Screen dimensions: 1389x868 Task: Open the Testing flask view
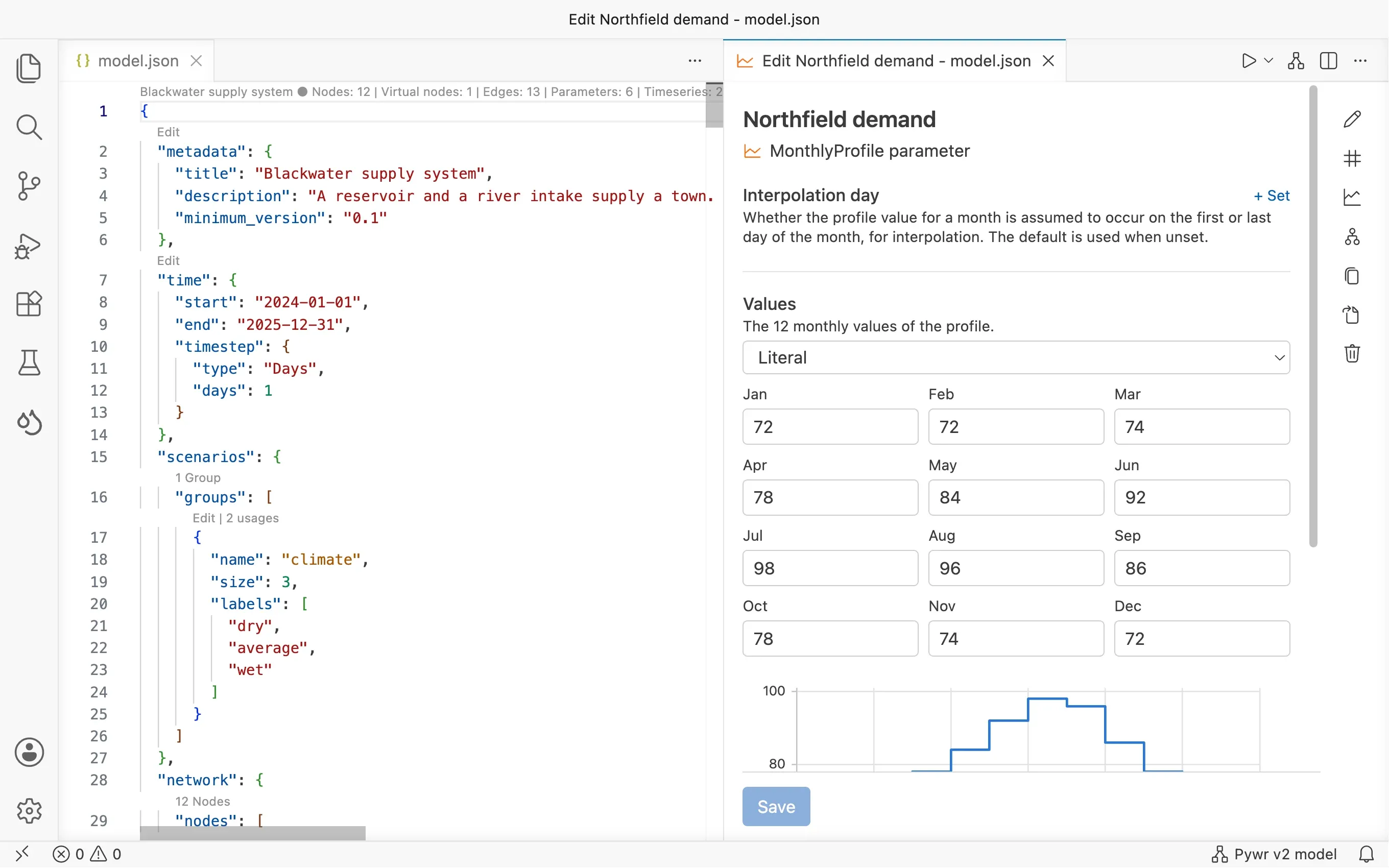(29, 363)
